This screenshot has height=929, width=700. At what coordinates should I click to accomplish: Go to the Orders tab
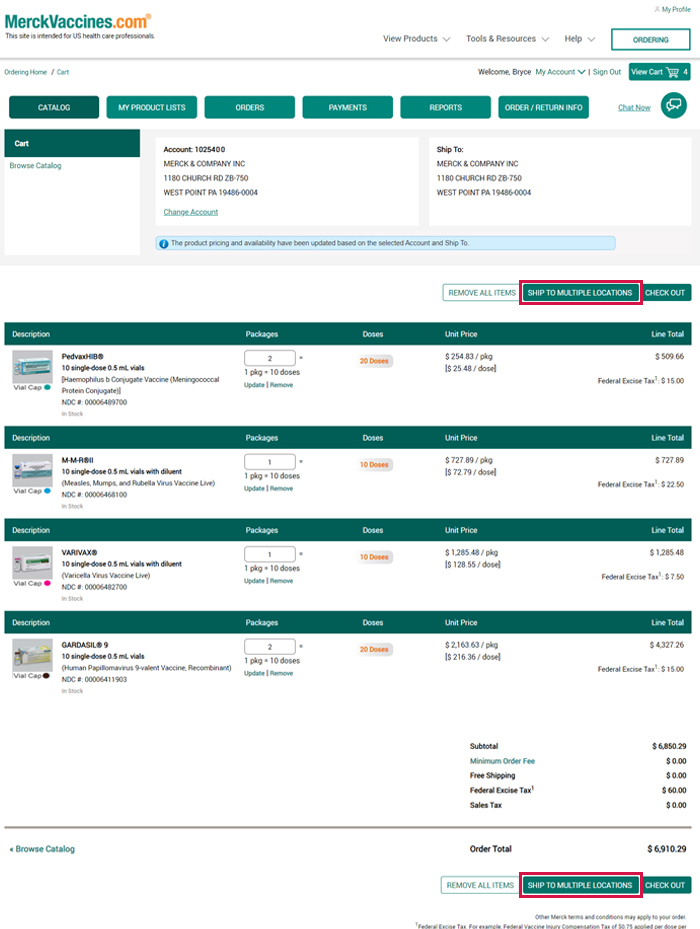click(250, 107)
